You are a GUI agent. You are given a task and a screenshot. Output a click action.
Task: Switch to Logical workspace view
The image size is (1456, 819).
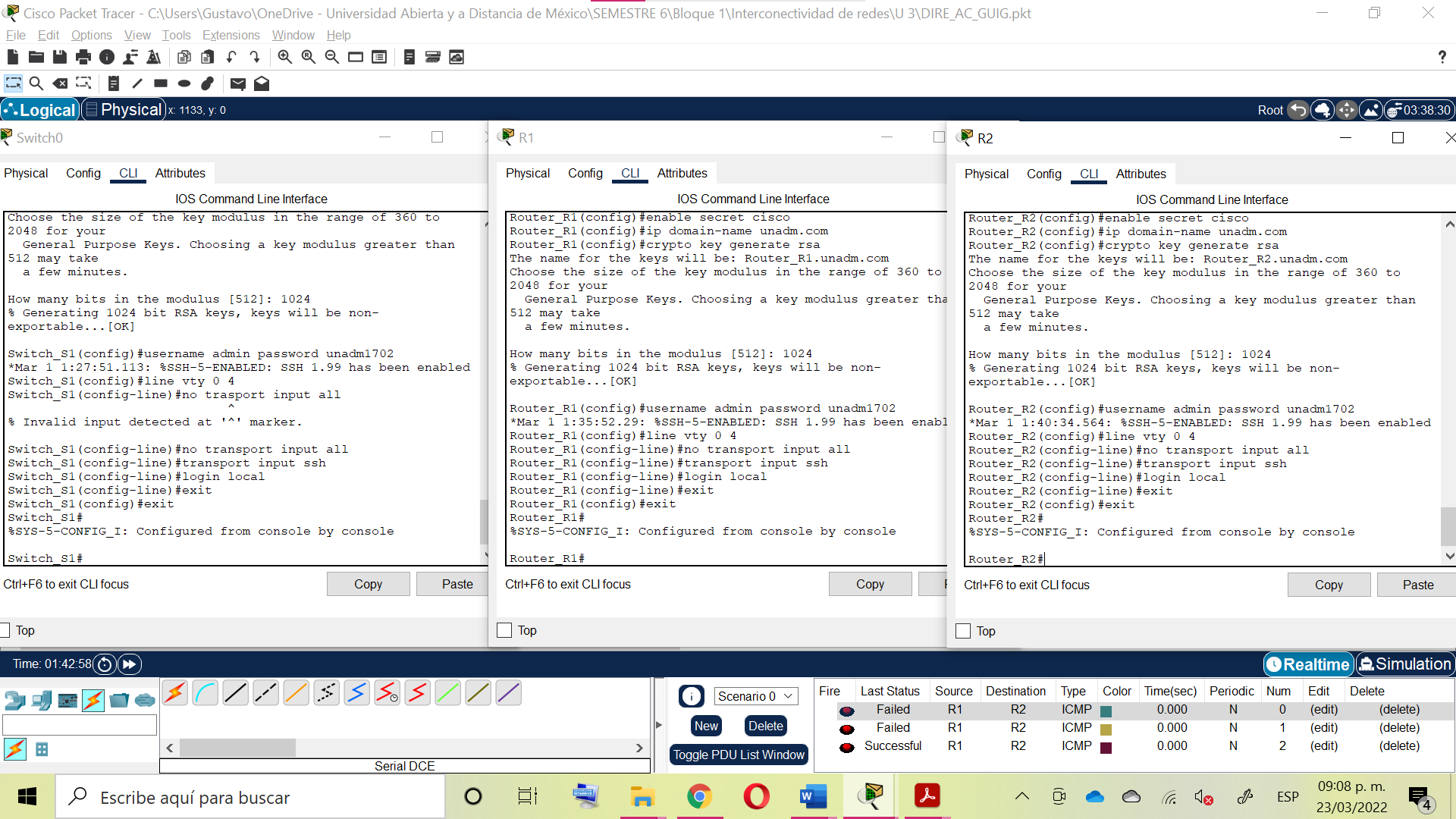pyautogui.click(x=39, y=110)
